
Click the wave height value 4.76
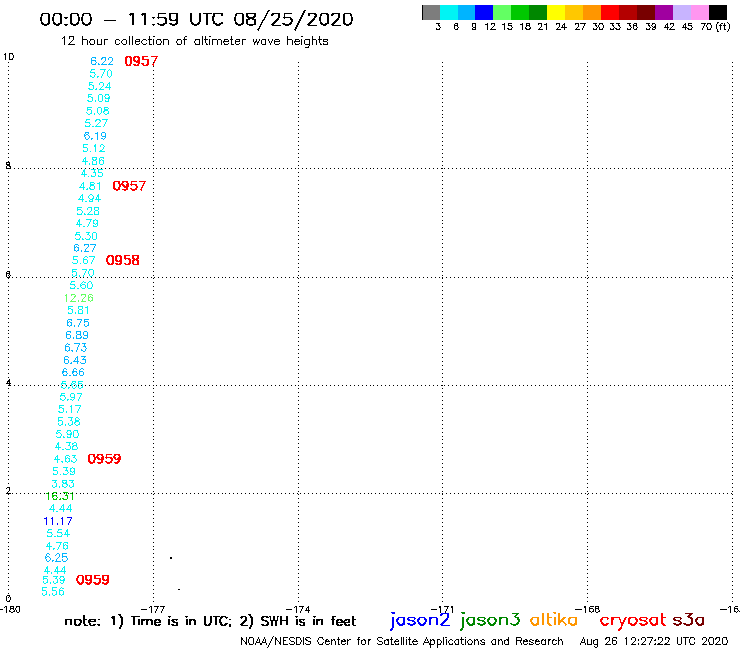pos(57,546)
